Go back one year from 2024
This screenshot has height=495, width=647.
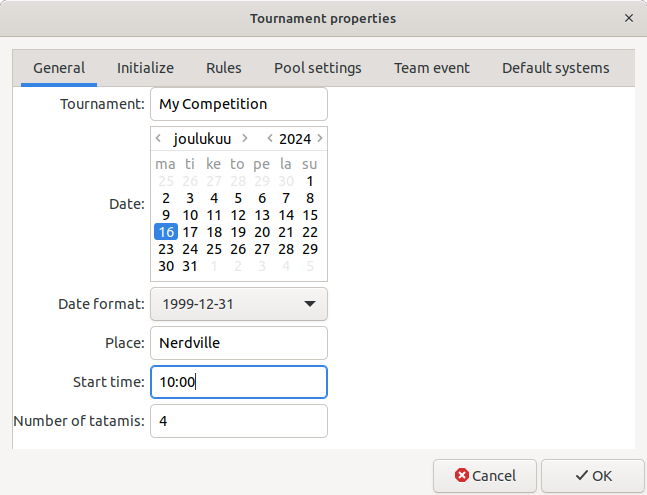coord(270,139)
